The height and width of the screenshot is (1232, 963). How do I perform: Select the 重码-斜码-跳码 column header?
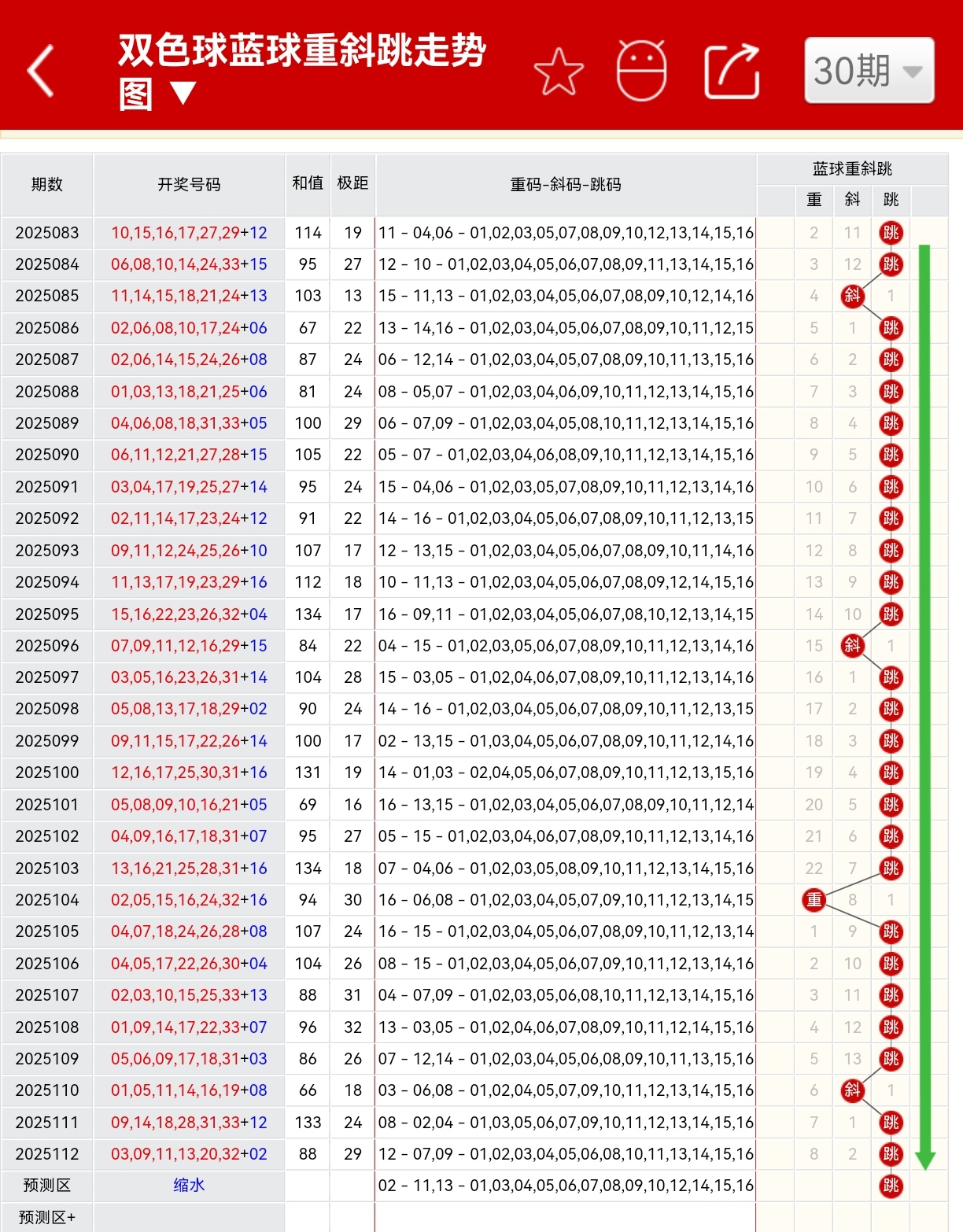(x=565, y=186)
